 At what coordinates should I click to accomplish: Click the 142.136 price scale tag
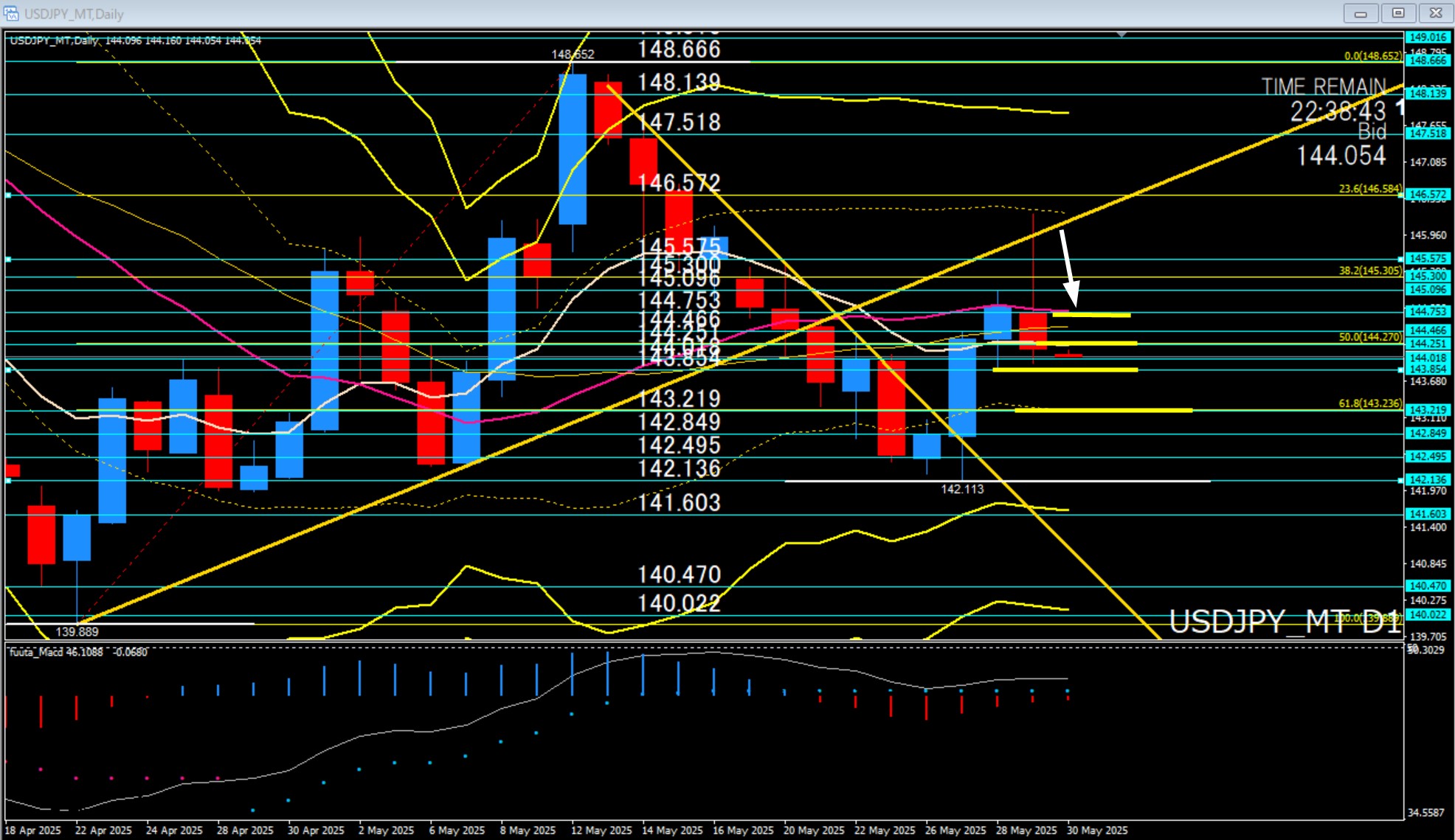click(x=1428, y=480)
